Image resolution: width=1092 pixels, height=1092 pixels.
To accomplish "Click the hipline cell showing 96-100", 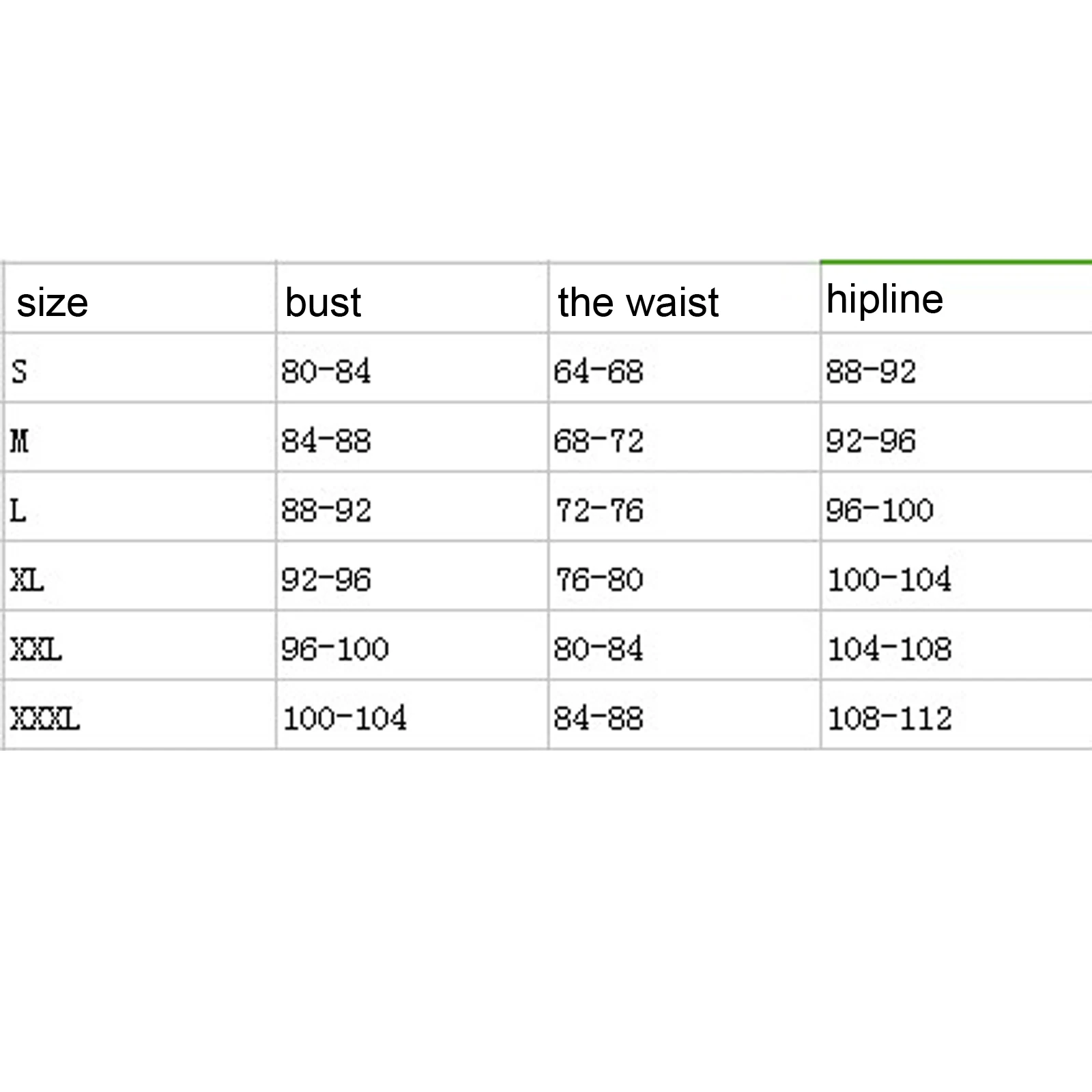I will coord(880,511).
